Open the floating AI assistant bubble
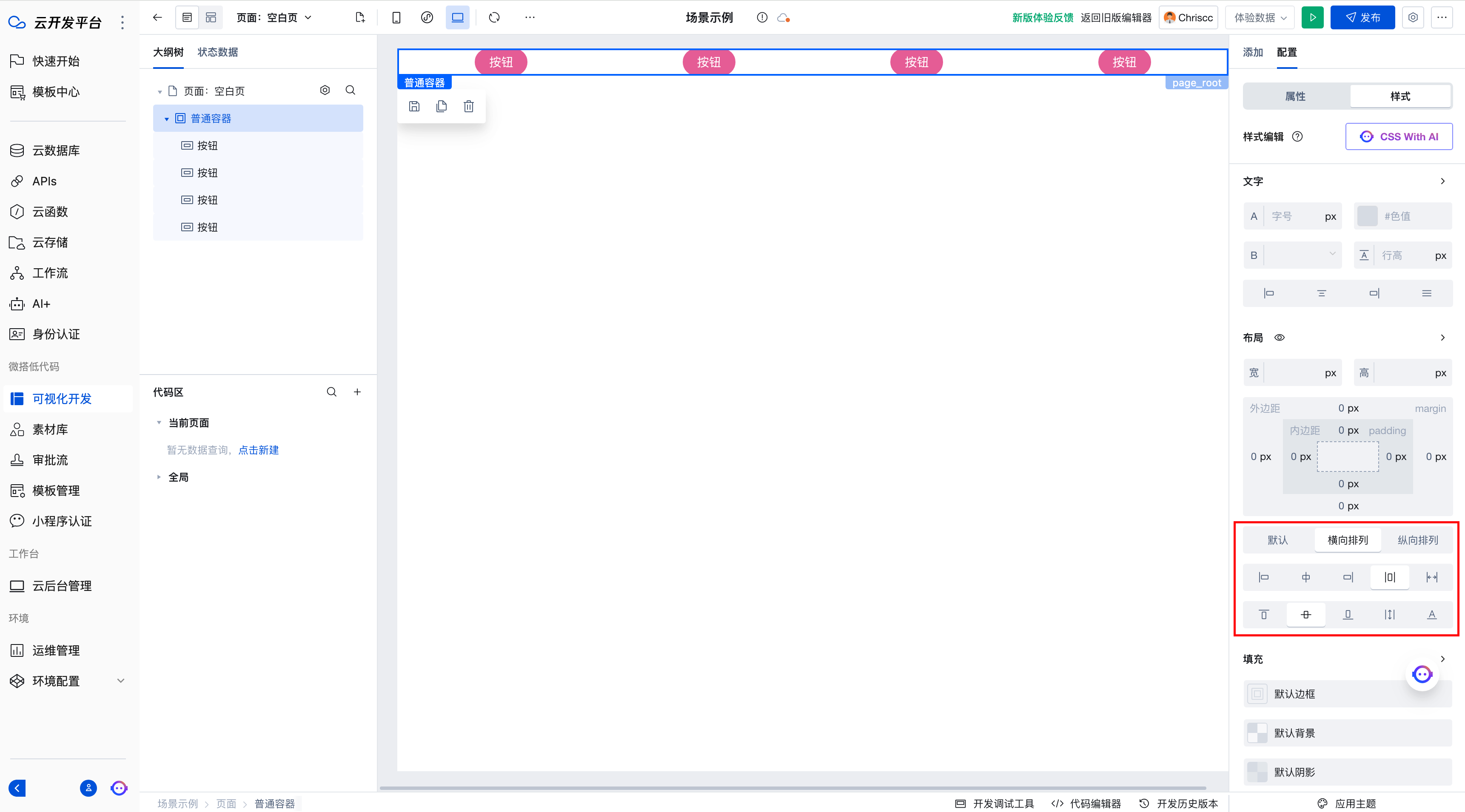The width and height of the screenshot is (1465, 812). (1422, 675)
